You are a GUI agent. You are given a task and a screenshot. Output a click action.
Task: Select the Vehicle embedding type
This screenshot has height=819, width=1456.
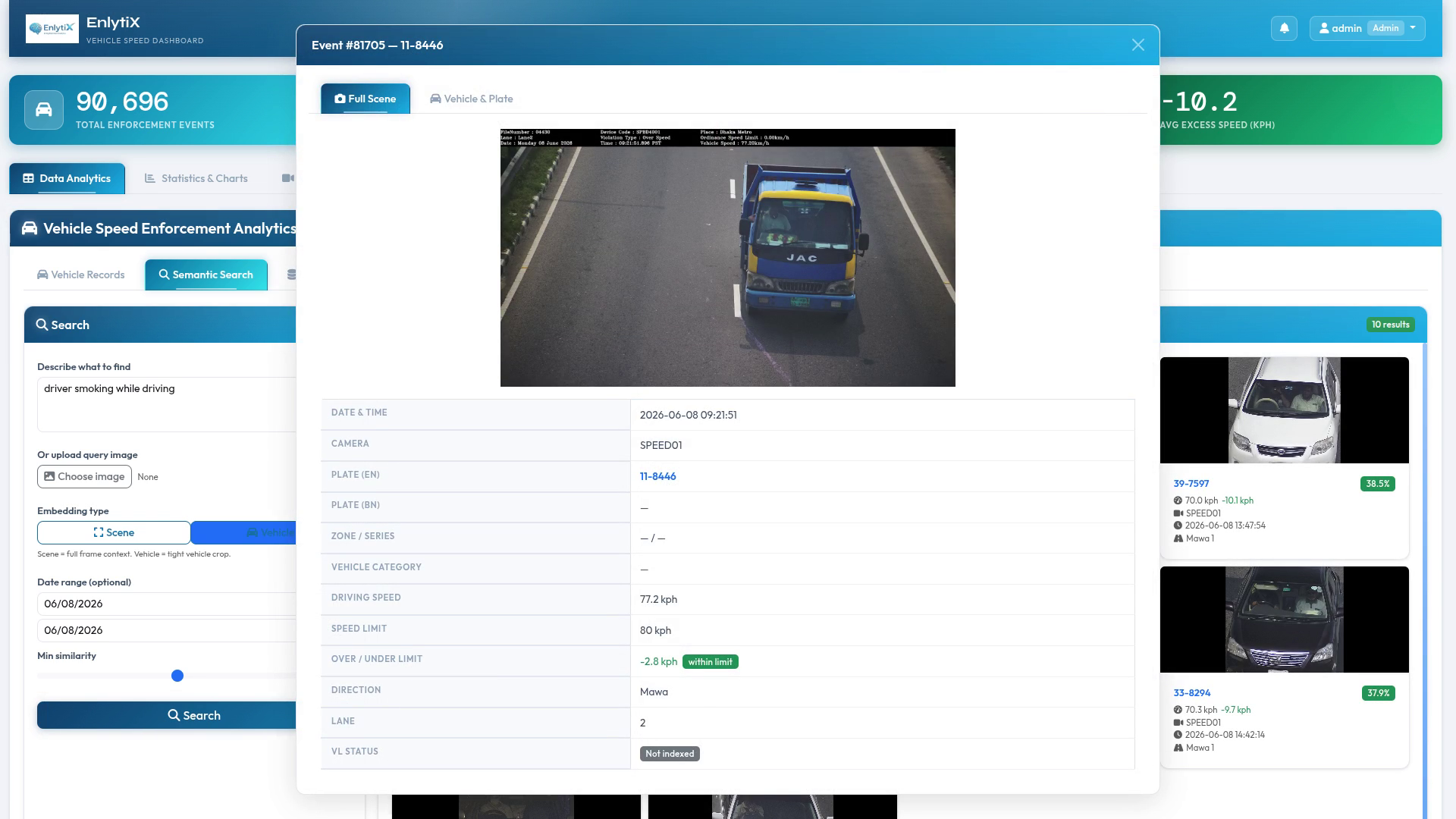244,532
